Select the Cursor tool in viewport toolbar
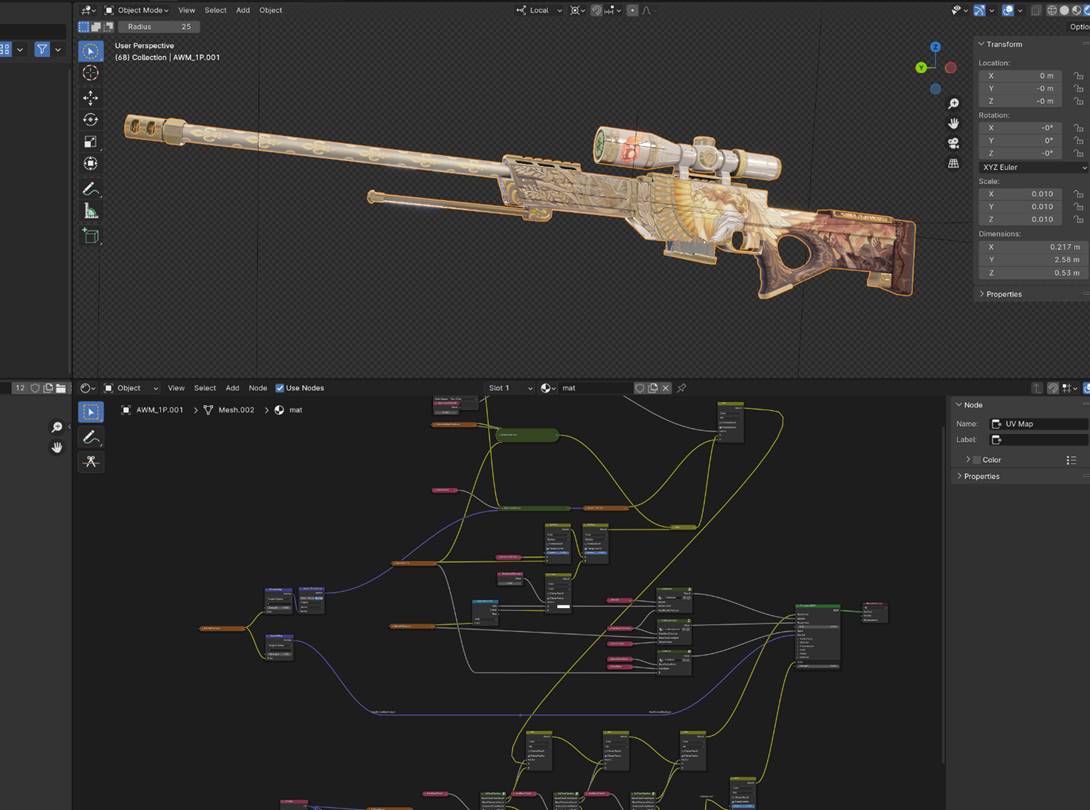 90,73
